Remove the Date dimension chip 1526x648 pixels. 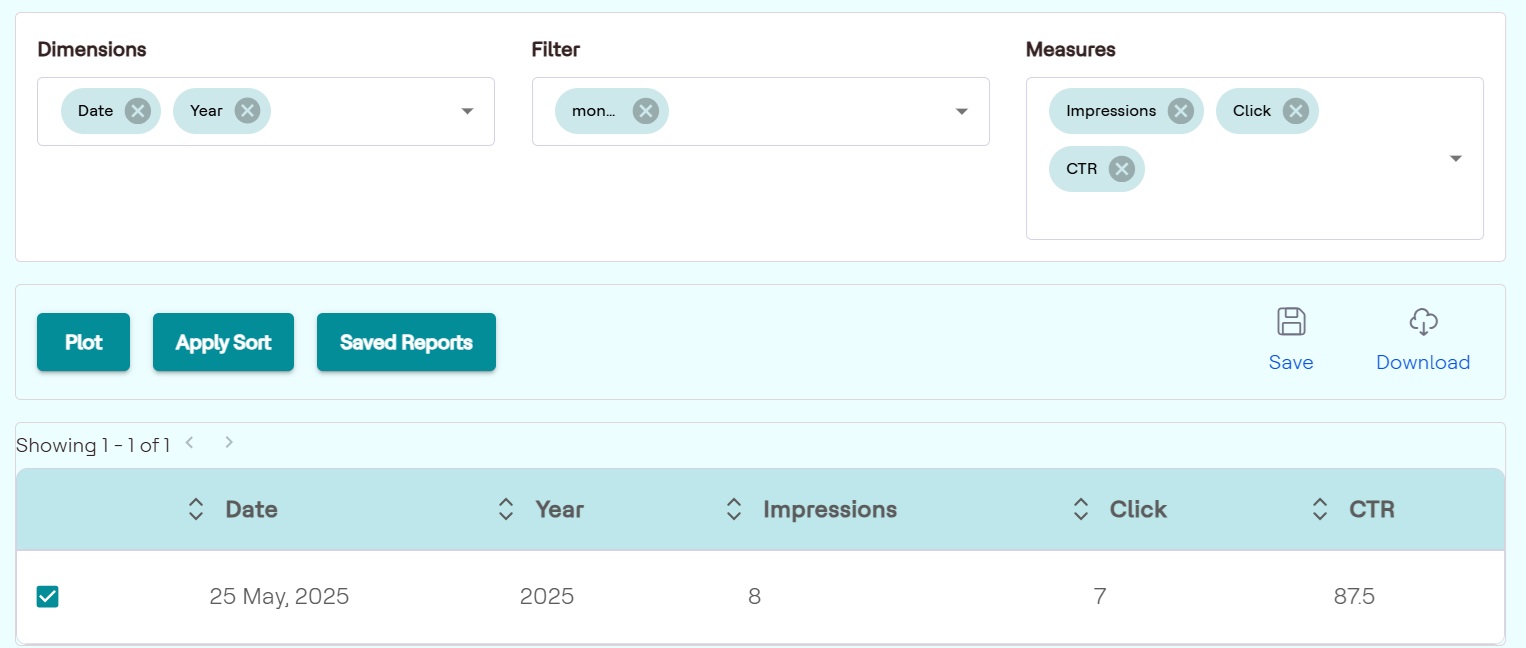pyautogui.click(x=138, y=111)
